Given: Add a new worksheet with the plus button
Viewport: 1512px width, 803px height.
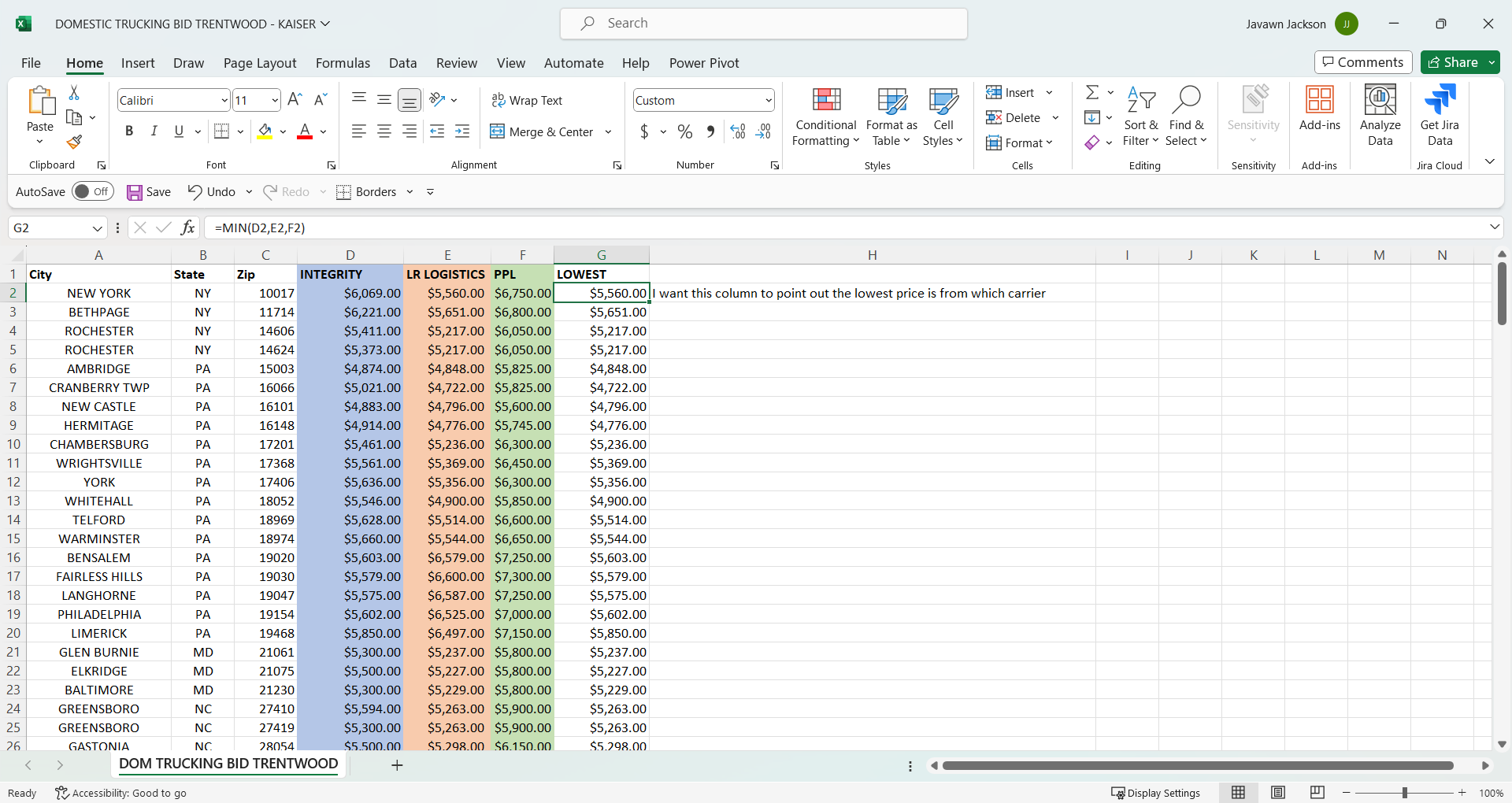Looking at the screenshot, I should point(397,764).
